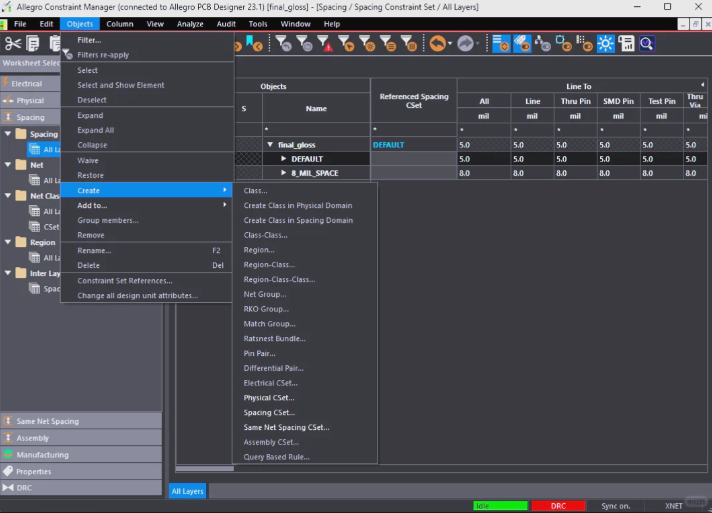Screen dimensions: 712x513
Task: Click the filter with cursor pointer icon
Action: (x=346, y=44)
